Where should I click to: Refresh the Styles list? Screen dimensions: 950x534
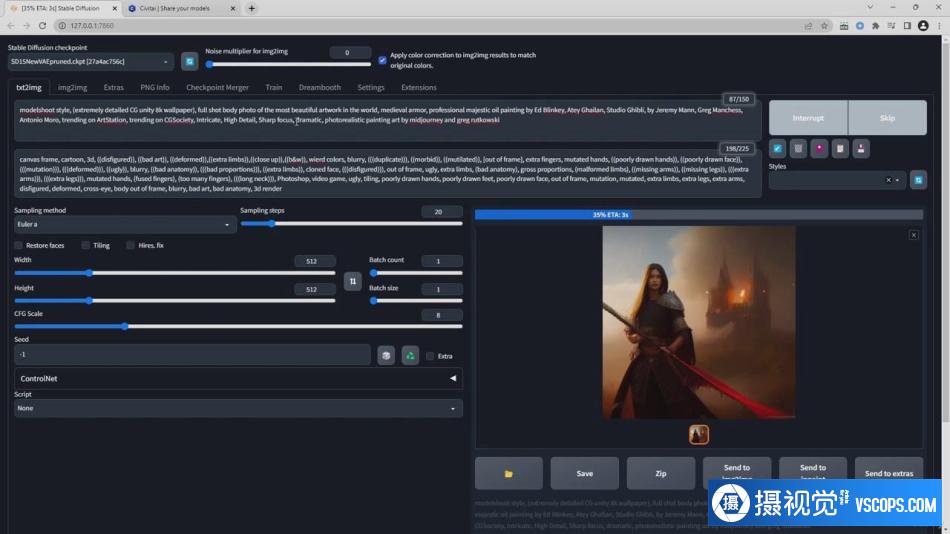click(x=918, y=180)
